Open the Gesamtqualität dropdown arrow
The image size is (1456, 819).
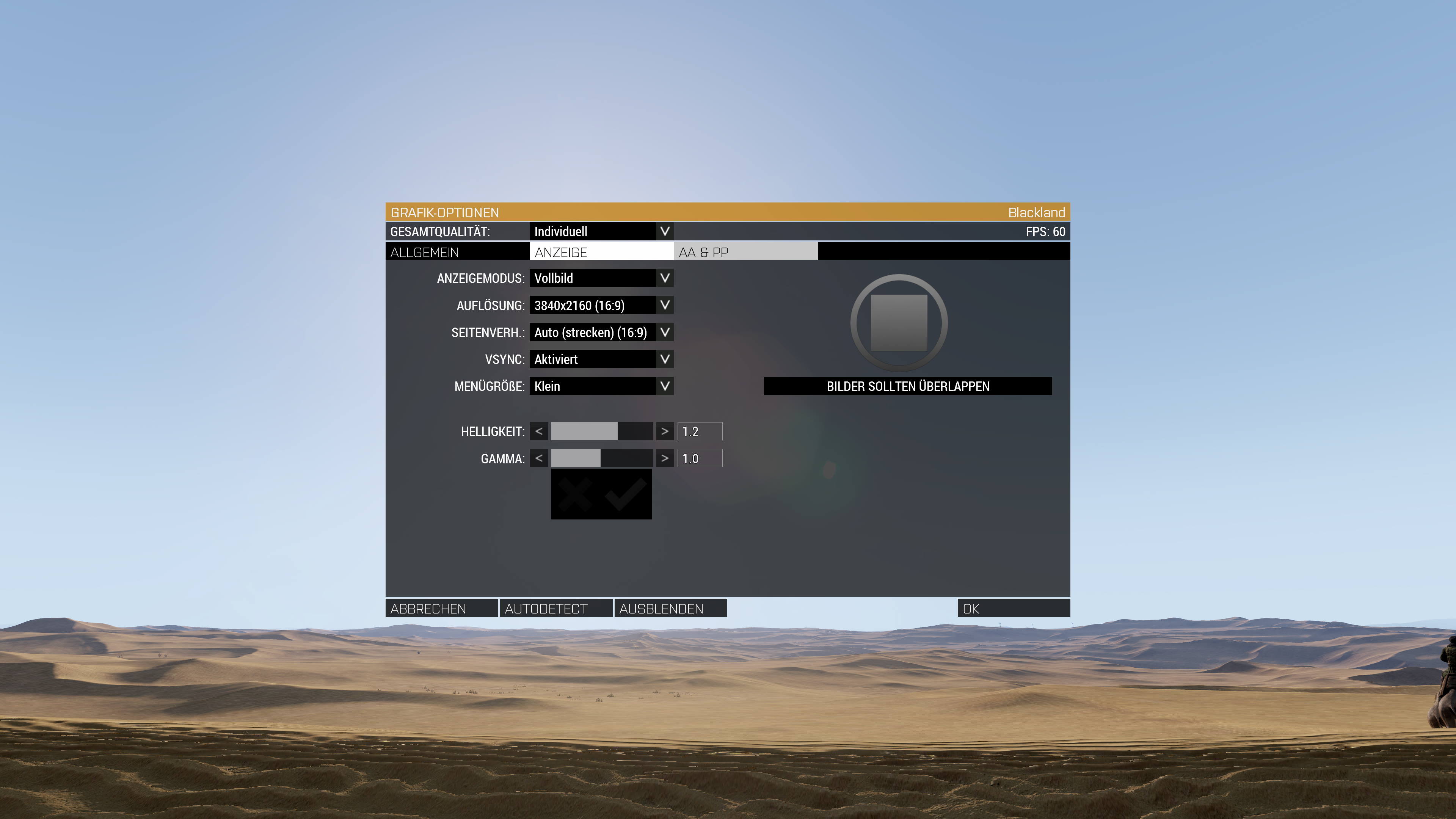(x=665, y=231)
